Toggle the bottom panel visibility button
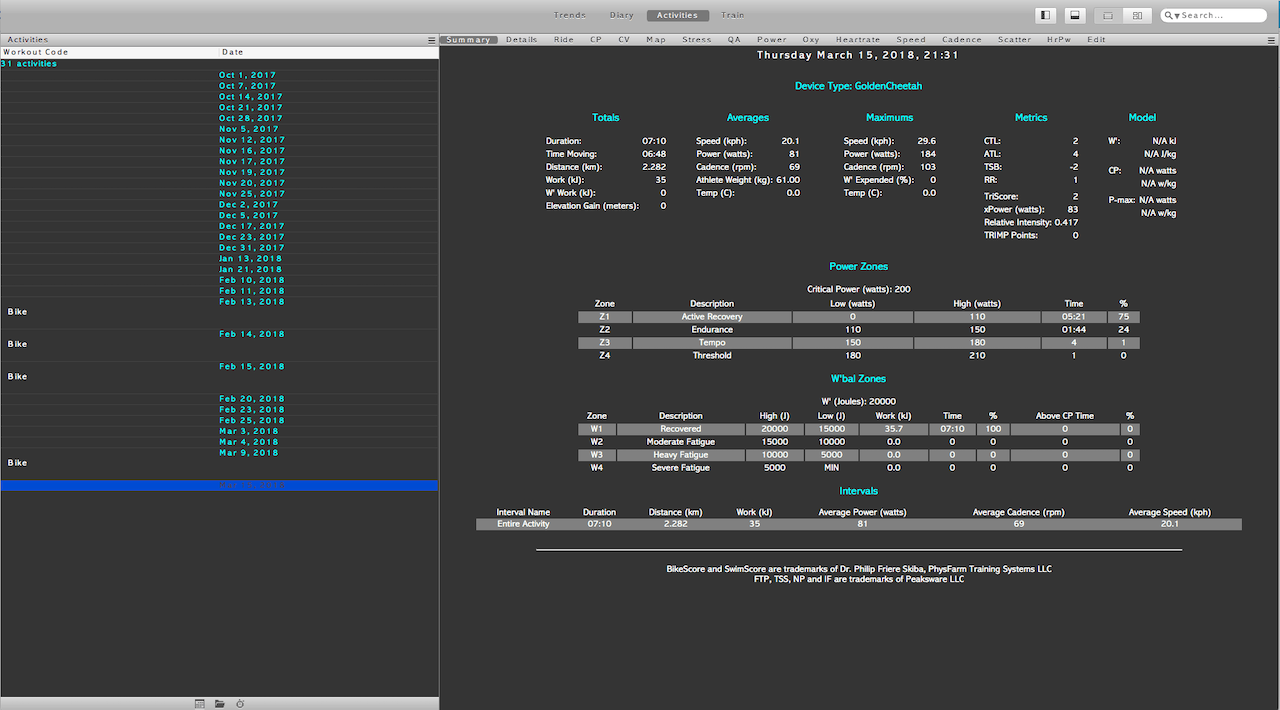The image size is (1280, 710). (x=1074, y=15)
